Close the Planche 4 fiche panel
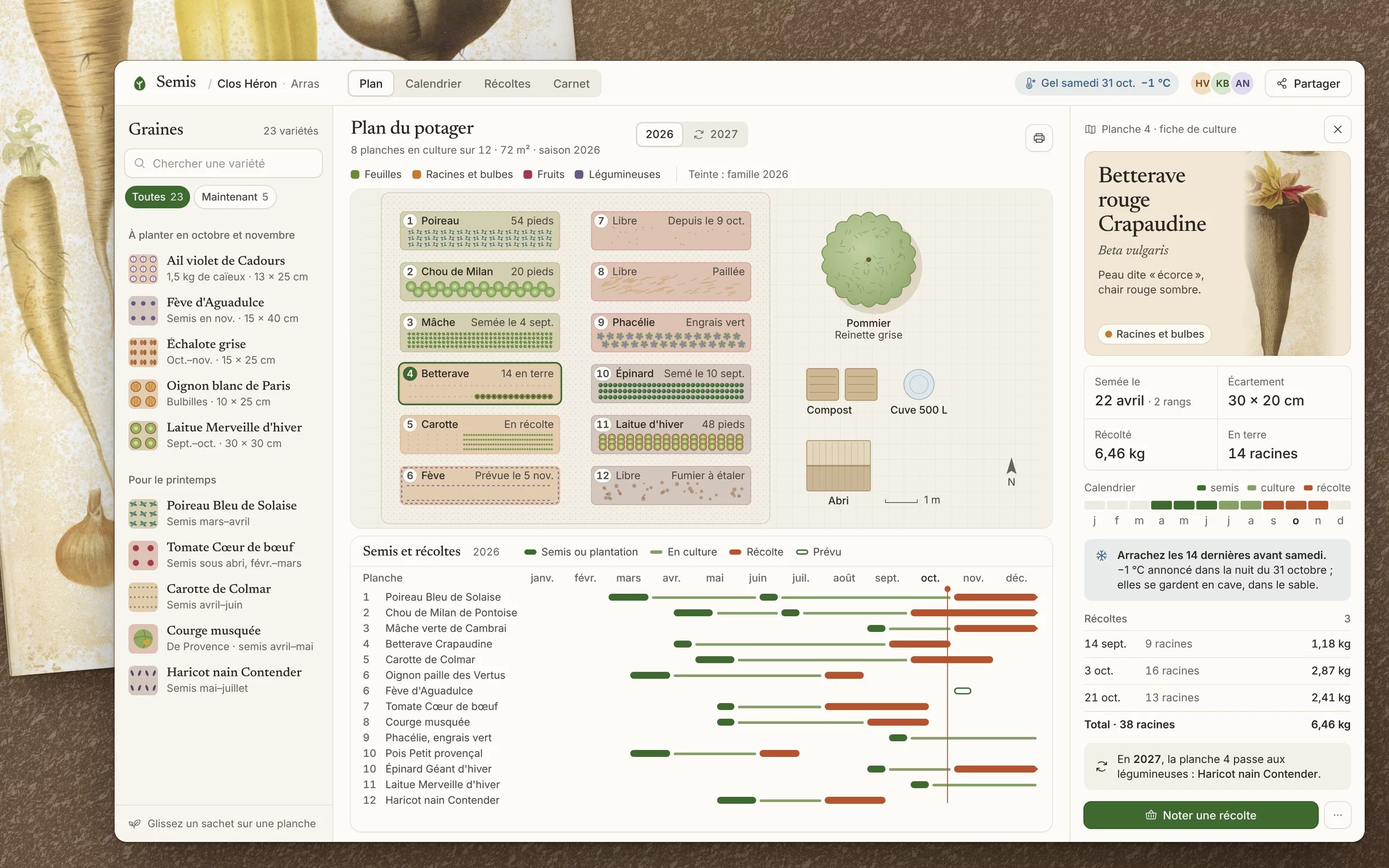 (x=1337, y=129)
